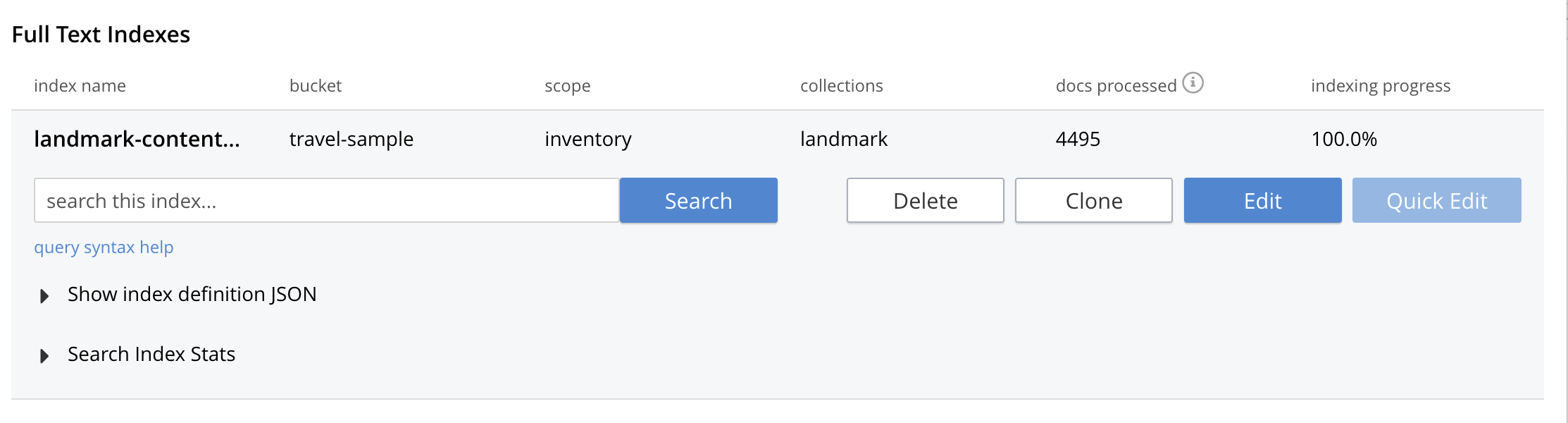Screen dimensions: 1568x423
Task: Delete the landmark-content index
Action: pyautogui.click(x=925, y=201)
